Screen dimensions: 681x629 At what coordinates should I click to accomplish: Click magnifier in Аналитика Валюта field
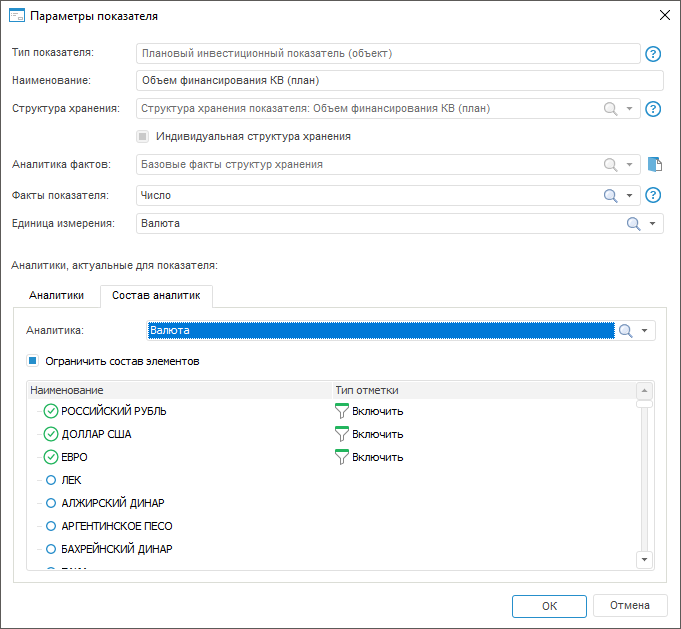(626, 331)
